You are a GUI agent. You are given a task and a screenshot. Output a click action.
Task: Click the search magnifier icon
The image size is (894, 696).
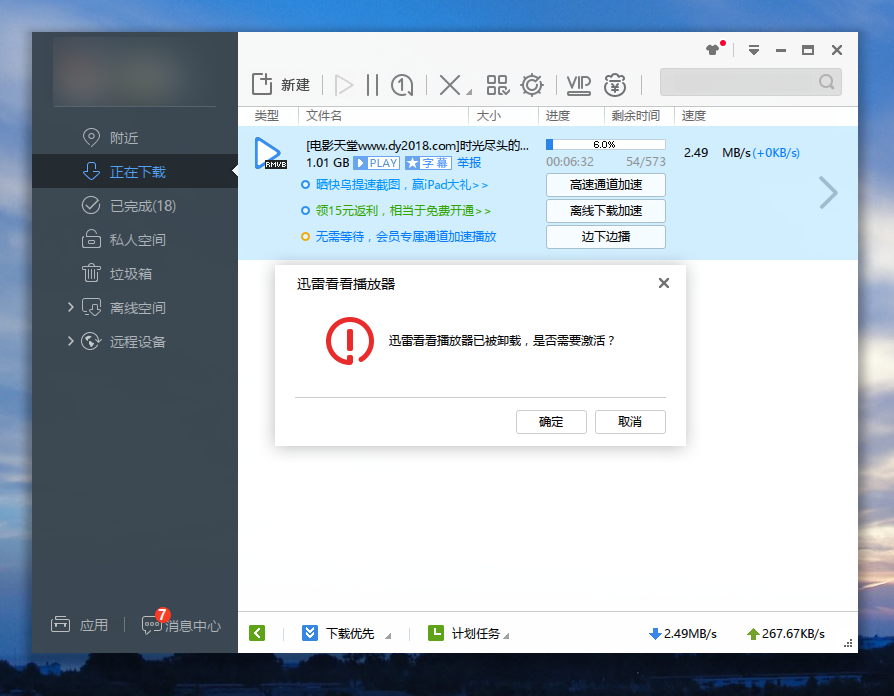[x=827, y=82]
